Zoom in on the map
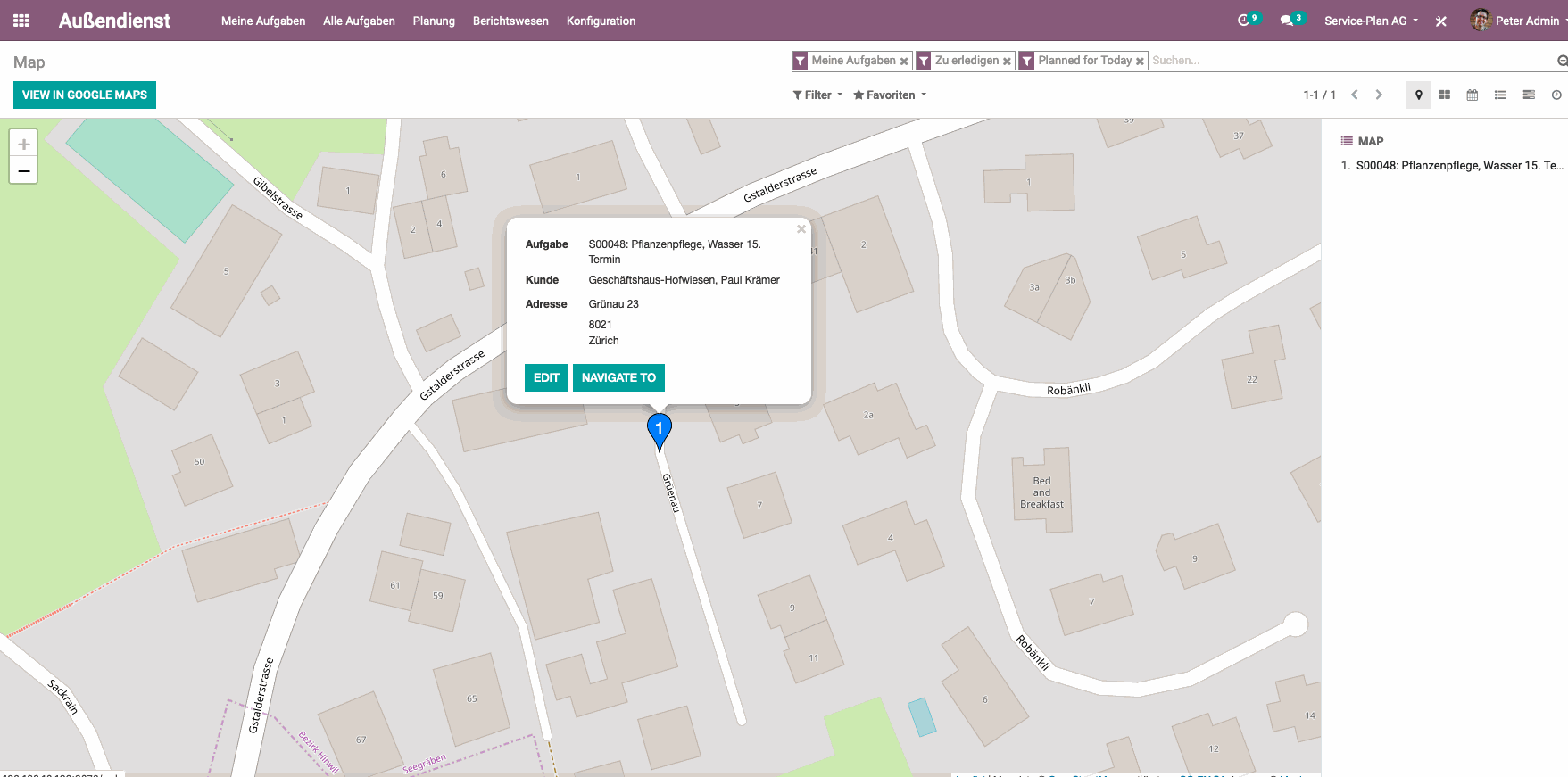The height and width of the screenshot is (777, 1568). (24, 144)
